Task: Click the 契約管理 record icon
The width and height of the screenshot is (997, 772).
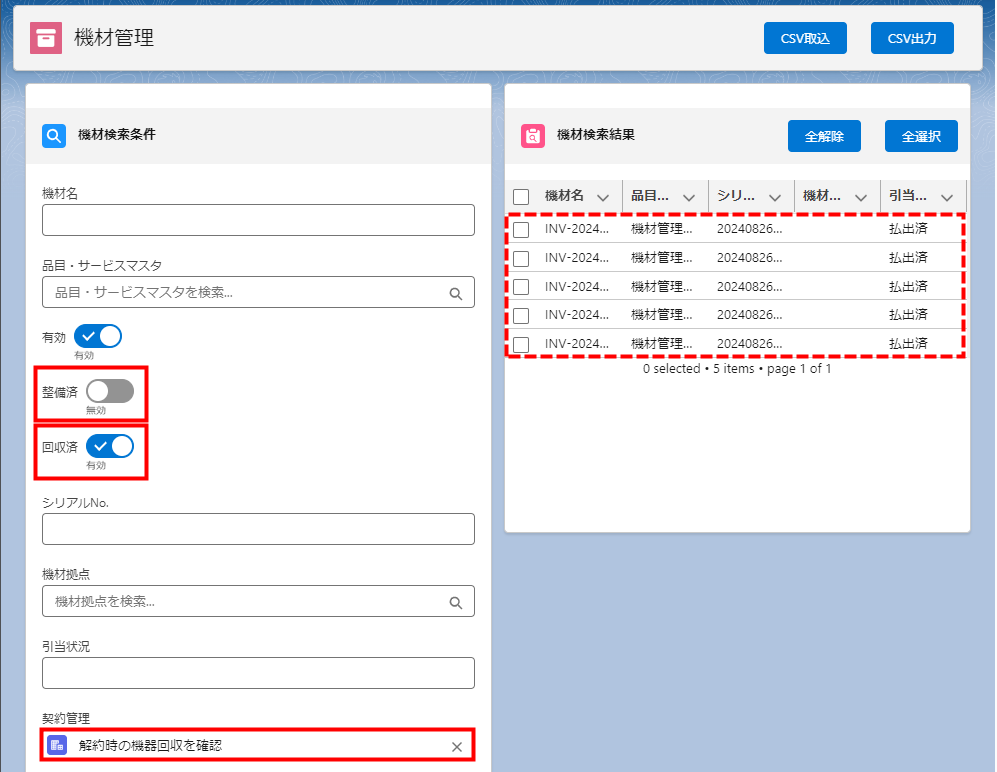Action: tap(58, 745)
